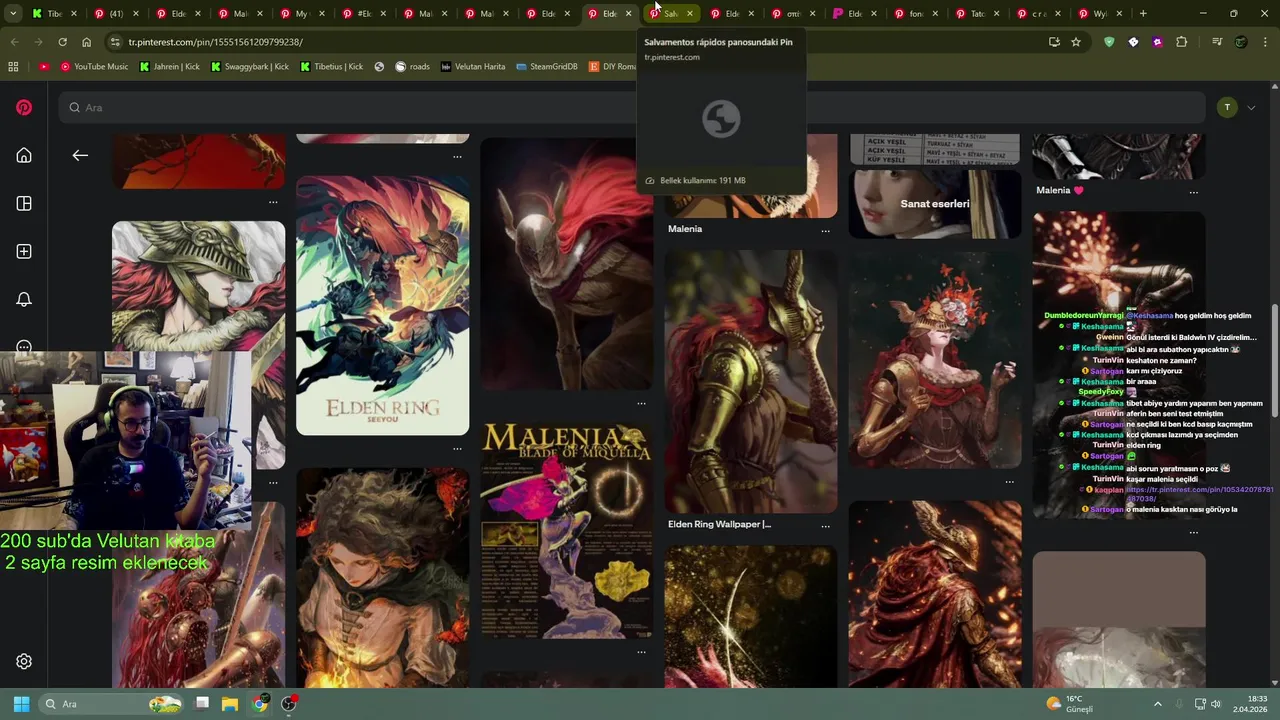Open the green shield extension icon
This screenshot has height=720, width=1280.
1109,42
